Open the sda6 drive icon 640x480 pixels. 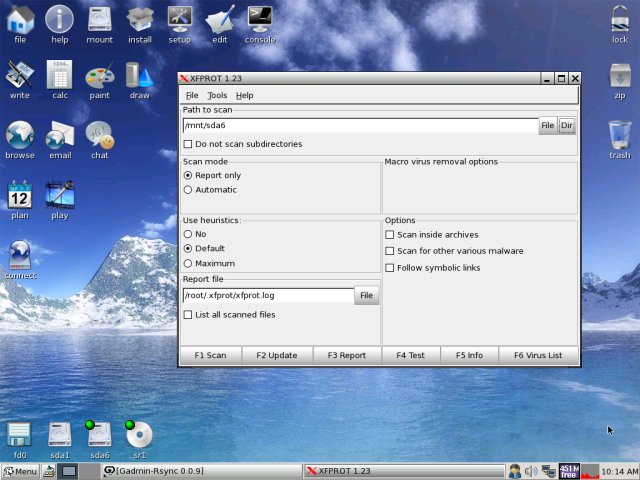pos(99,435)
